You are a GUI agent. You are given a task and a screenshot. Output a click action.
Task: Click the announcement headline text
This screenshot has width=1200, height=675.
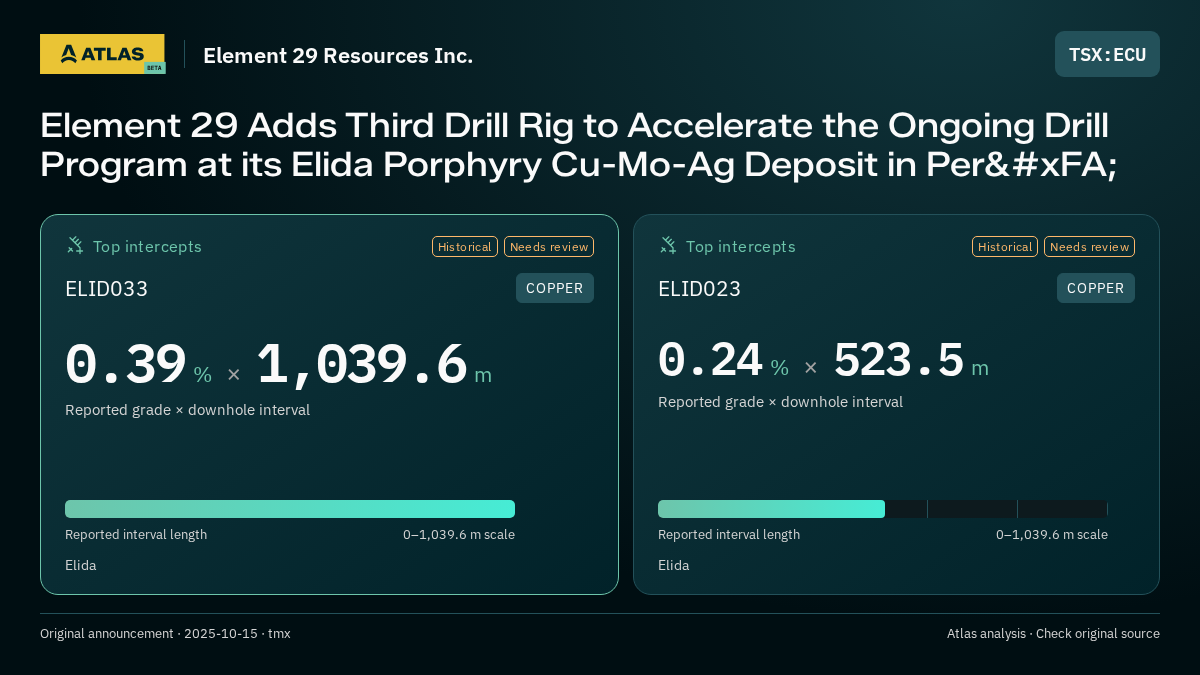[579, 145]
